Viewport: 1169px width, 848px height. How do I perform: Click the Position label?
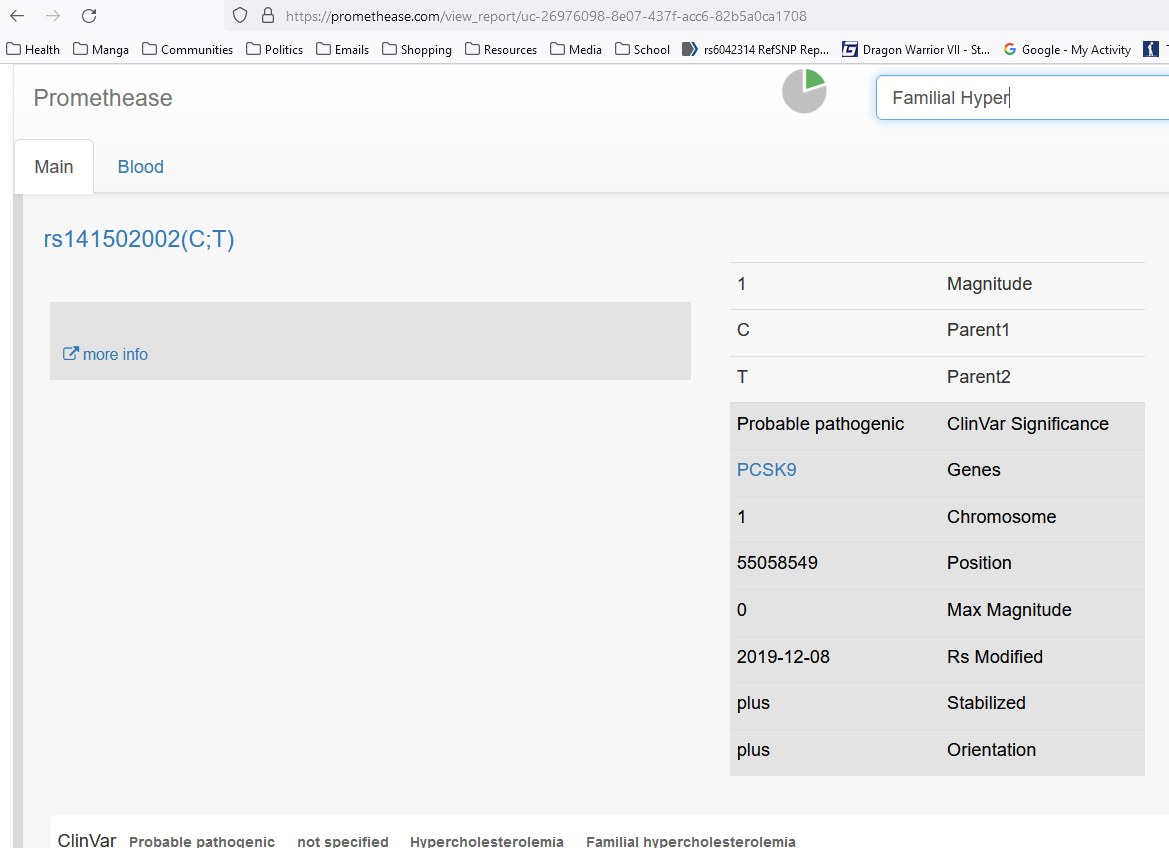click(979, 563)
